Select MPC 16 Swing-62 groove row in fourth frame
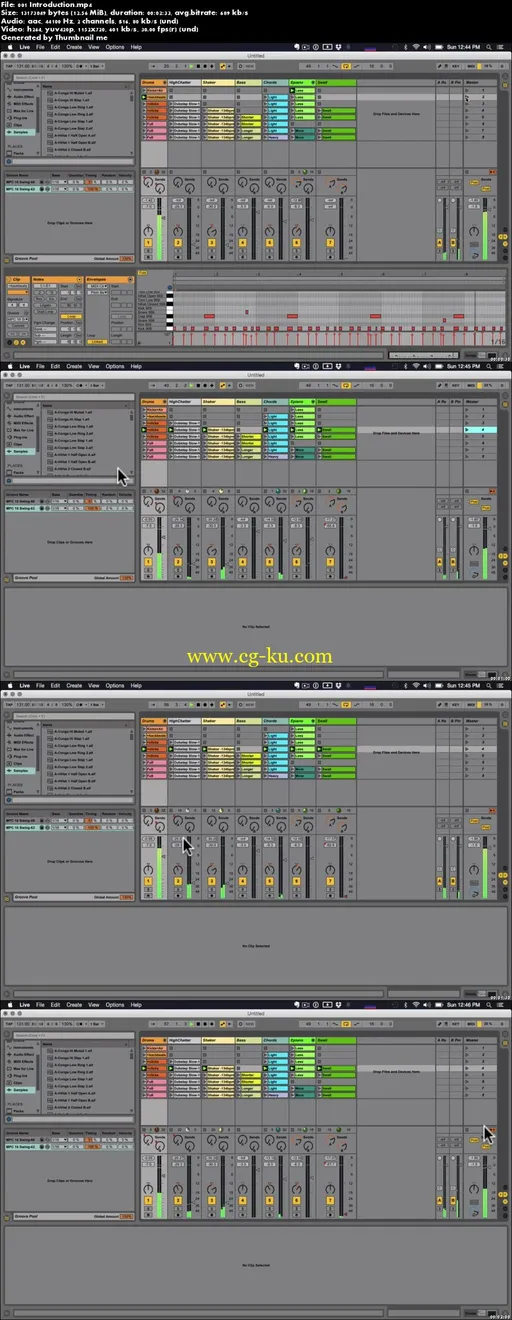This screenshot has height=1320, width=512. click(x=70, y=1145)
